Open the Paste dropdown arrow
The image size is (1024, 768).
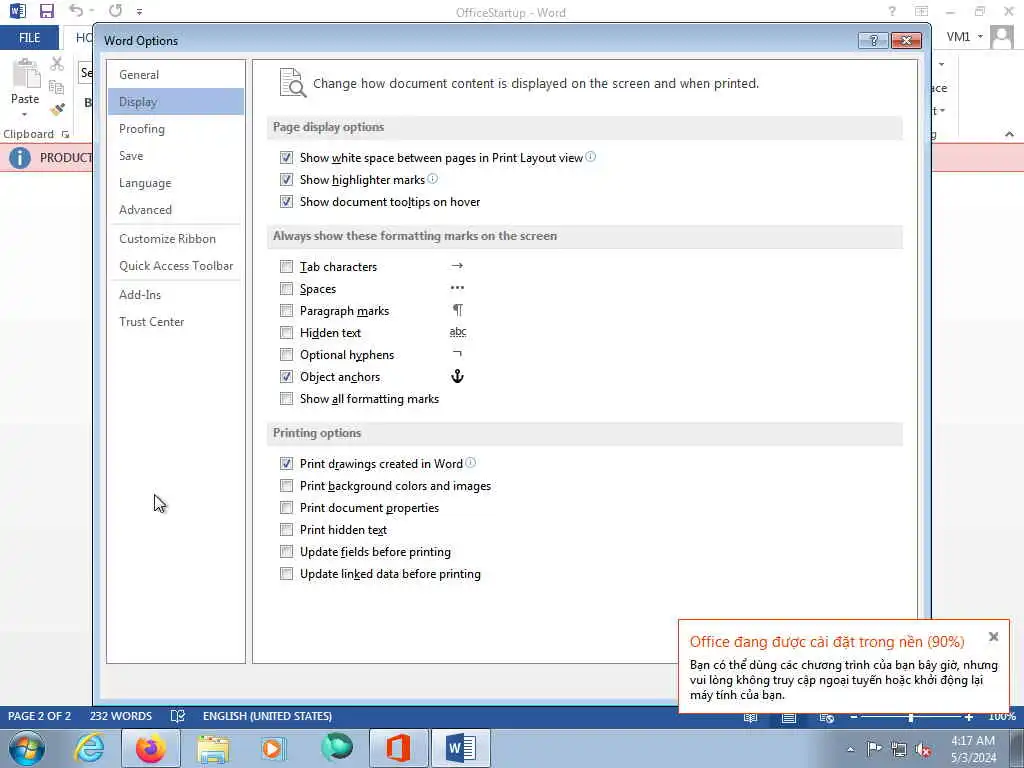coord(25,115)
